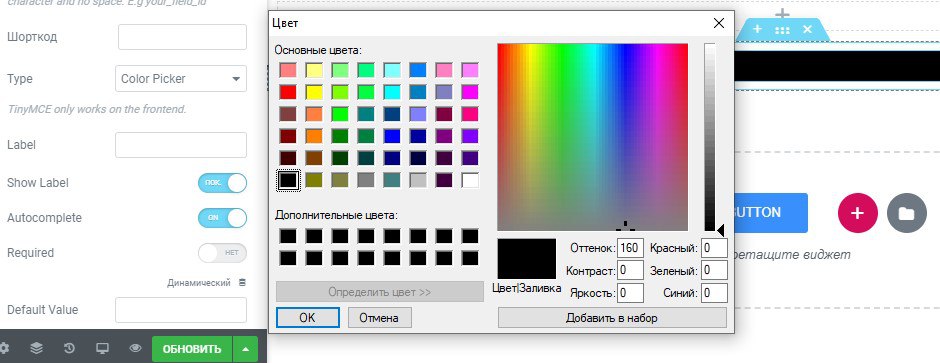
Task: Click the Зеленый green value field
Action: [x=714, y=270]
